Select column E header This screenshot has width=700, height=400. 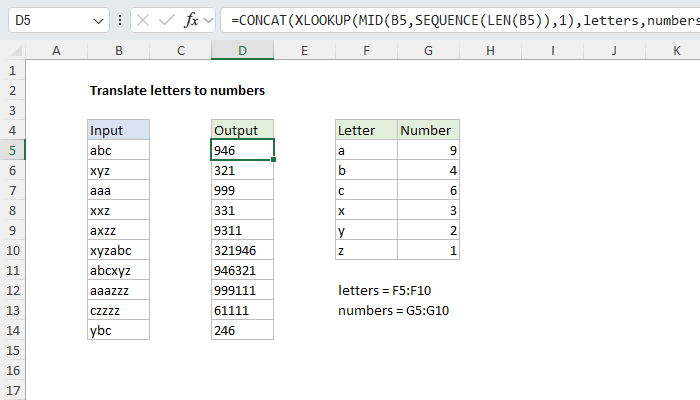click(304, 50)
